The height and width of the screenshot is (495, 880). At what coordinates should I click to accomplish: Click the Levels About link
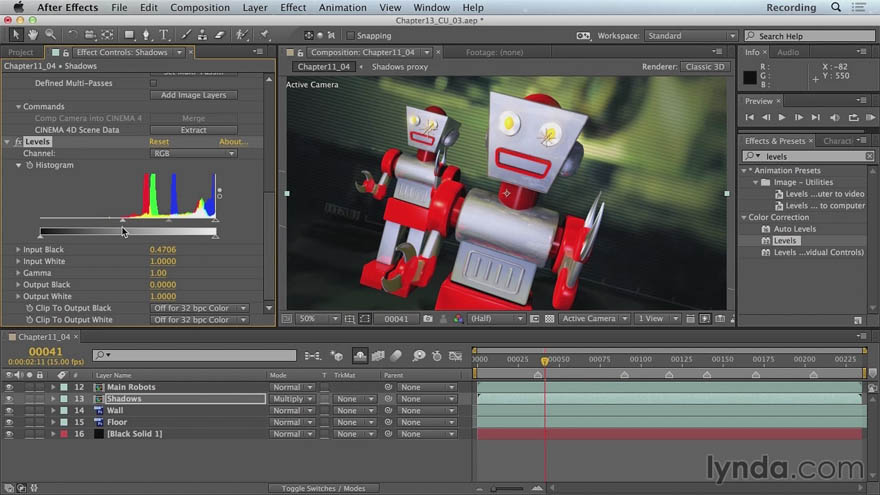coord(233,141)
